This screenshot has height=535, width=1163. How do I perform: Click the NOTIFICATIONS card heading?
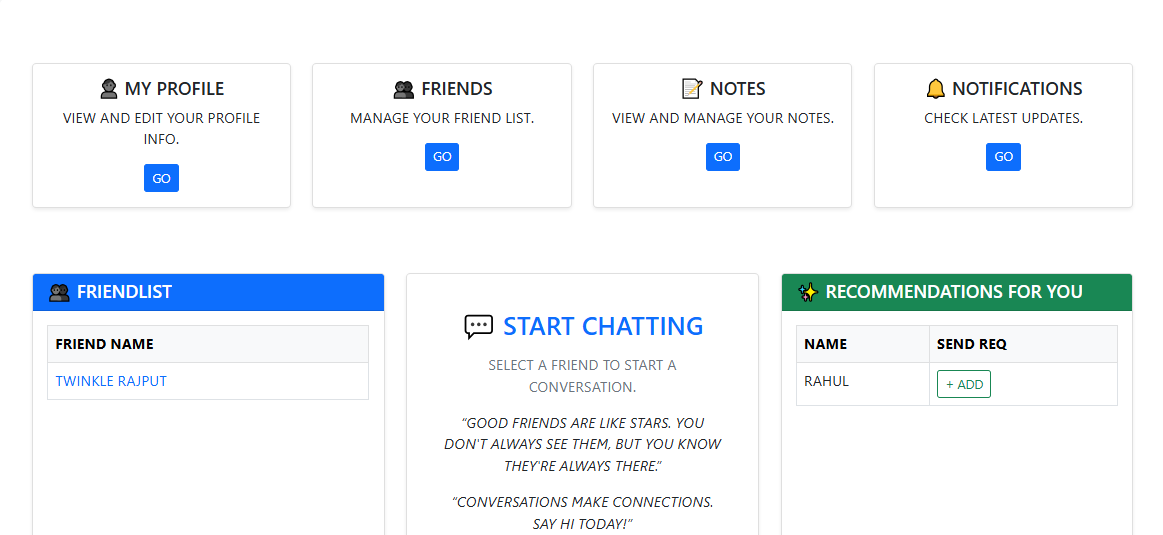pyautogui.click(x=1017, y=89)
